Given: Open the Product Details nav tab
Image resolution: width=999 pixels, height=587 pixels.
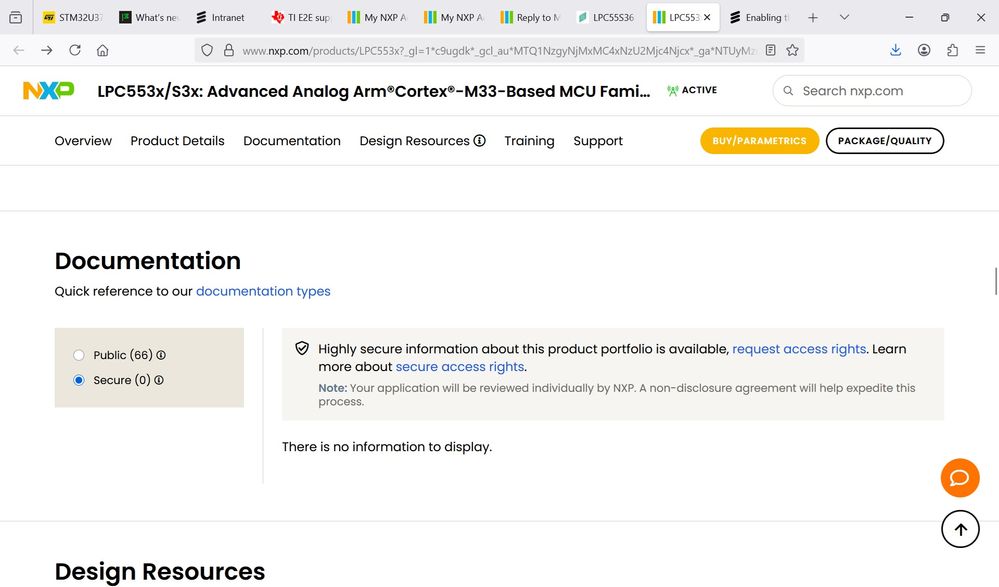Looking at the screenshot, I should point(177,141).
